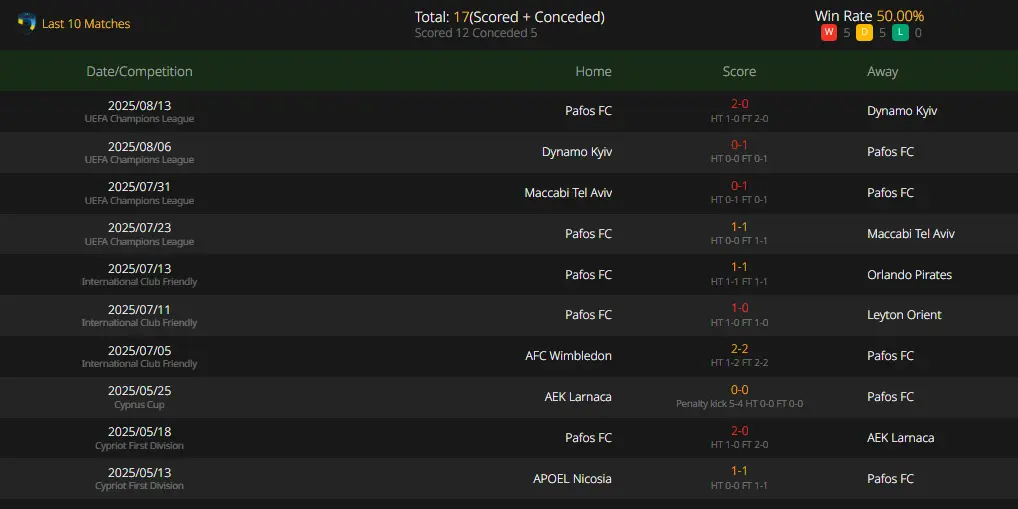Select AFC Wimbledon team link
This screenshot has height=509, width=1018.
(568, 356)
